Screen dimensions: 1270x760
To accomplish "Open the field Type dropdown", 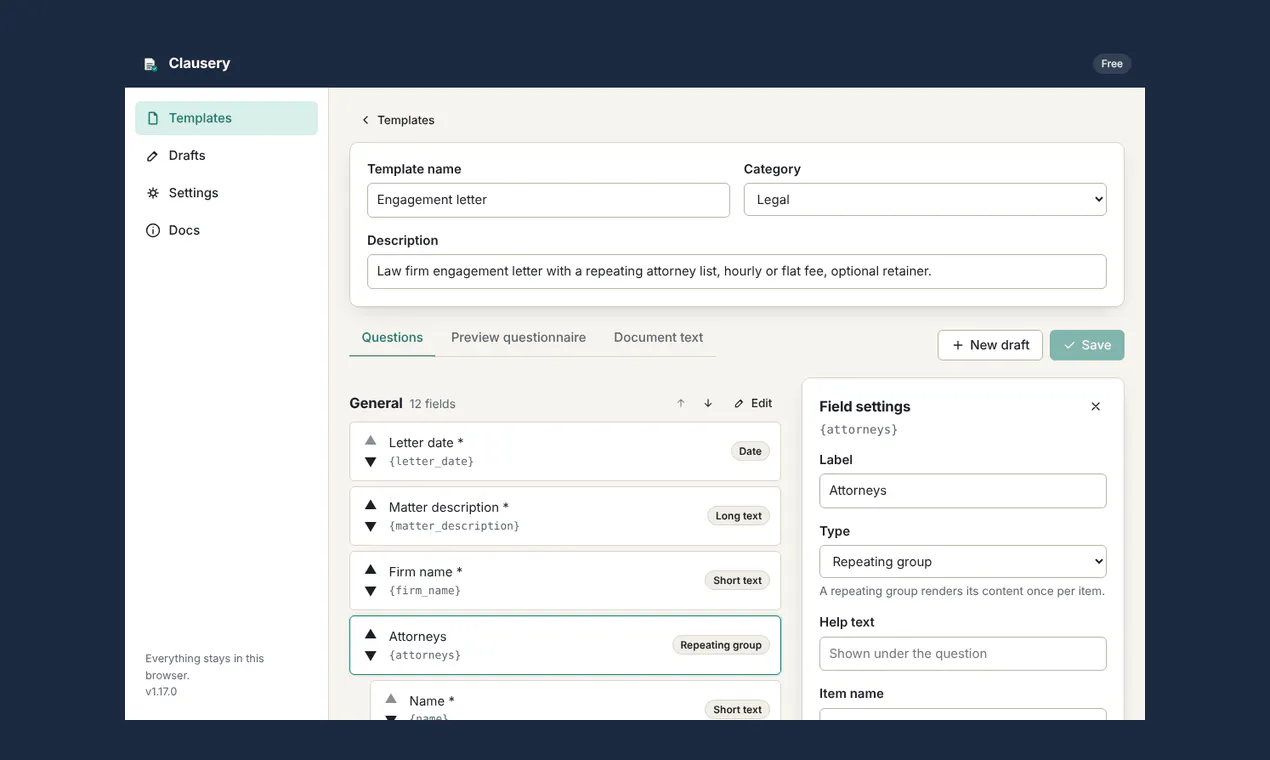I will [963, 562].
